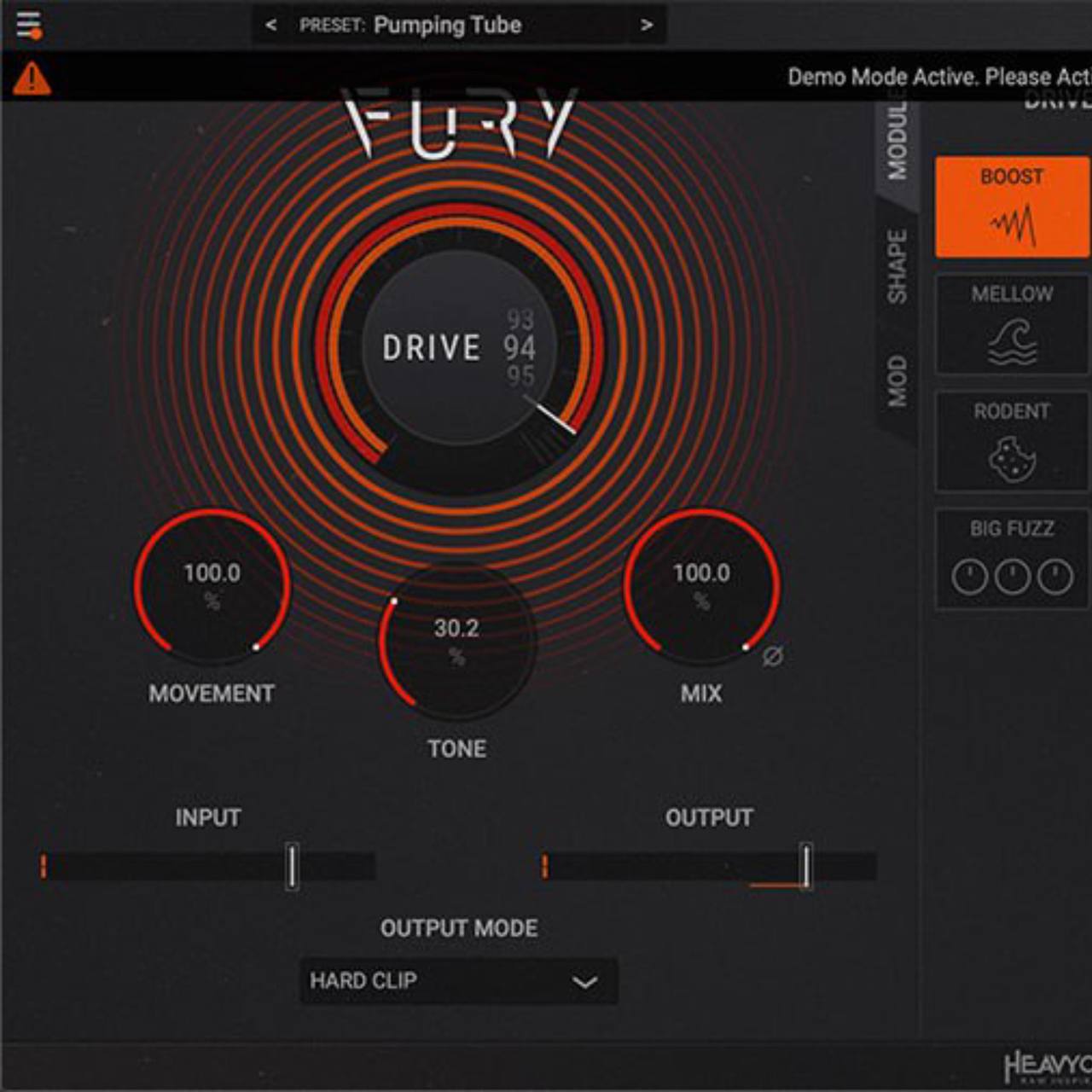Click the BOOST waveform icon
This screenshot has width=1092, height=1092.
point(1013,224)
